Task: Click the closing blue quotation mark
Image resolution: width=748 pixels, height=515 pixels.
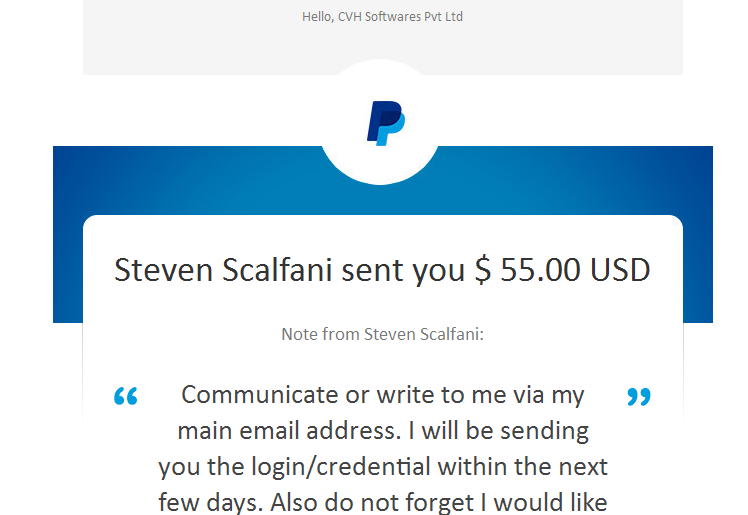Action: 639,396
